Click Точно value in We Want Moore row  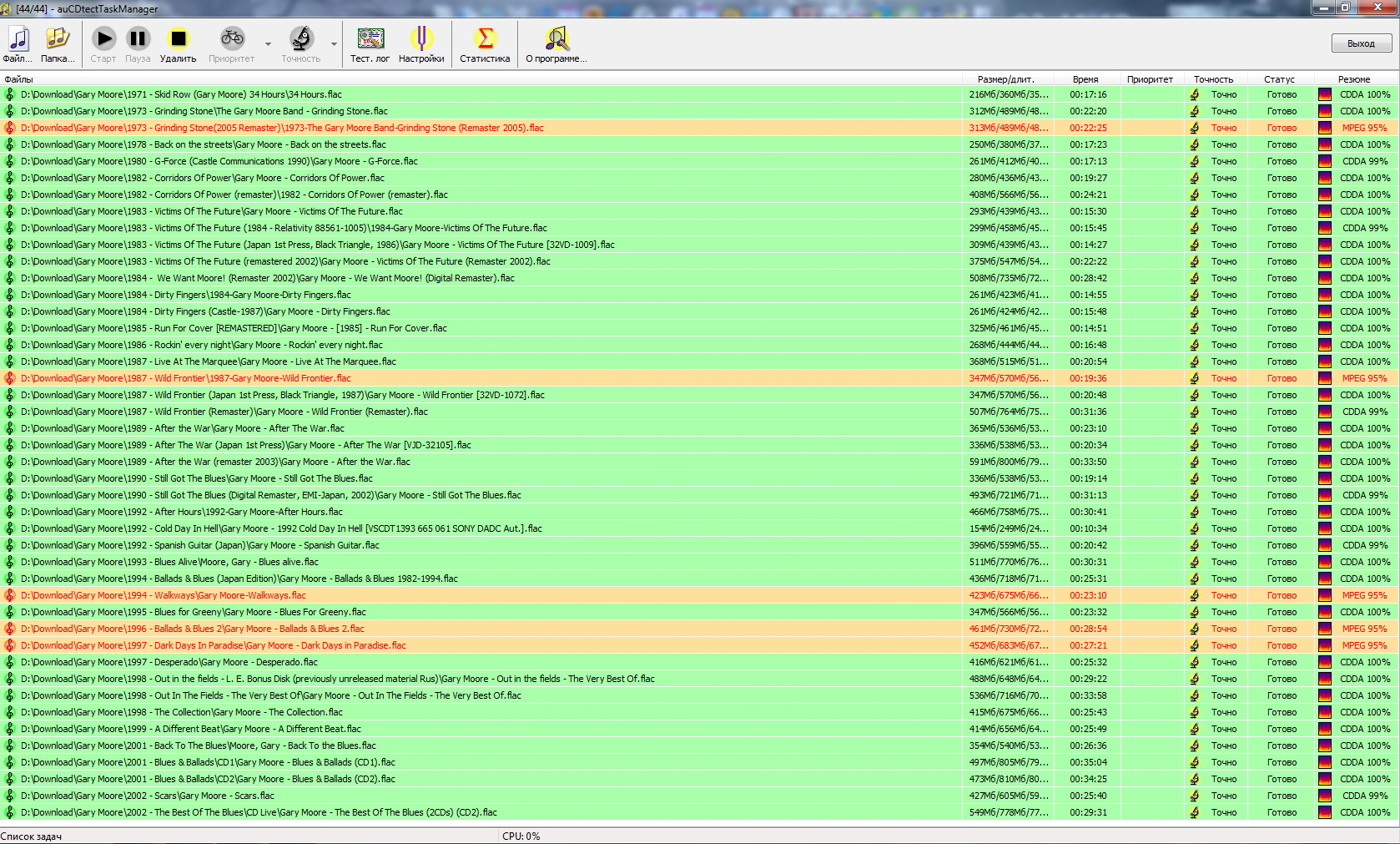pyautogui.click(x=1224, y=278)
